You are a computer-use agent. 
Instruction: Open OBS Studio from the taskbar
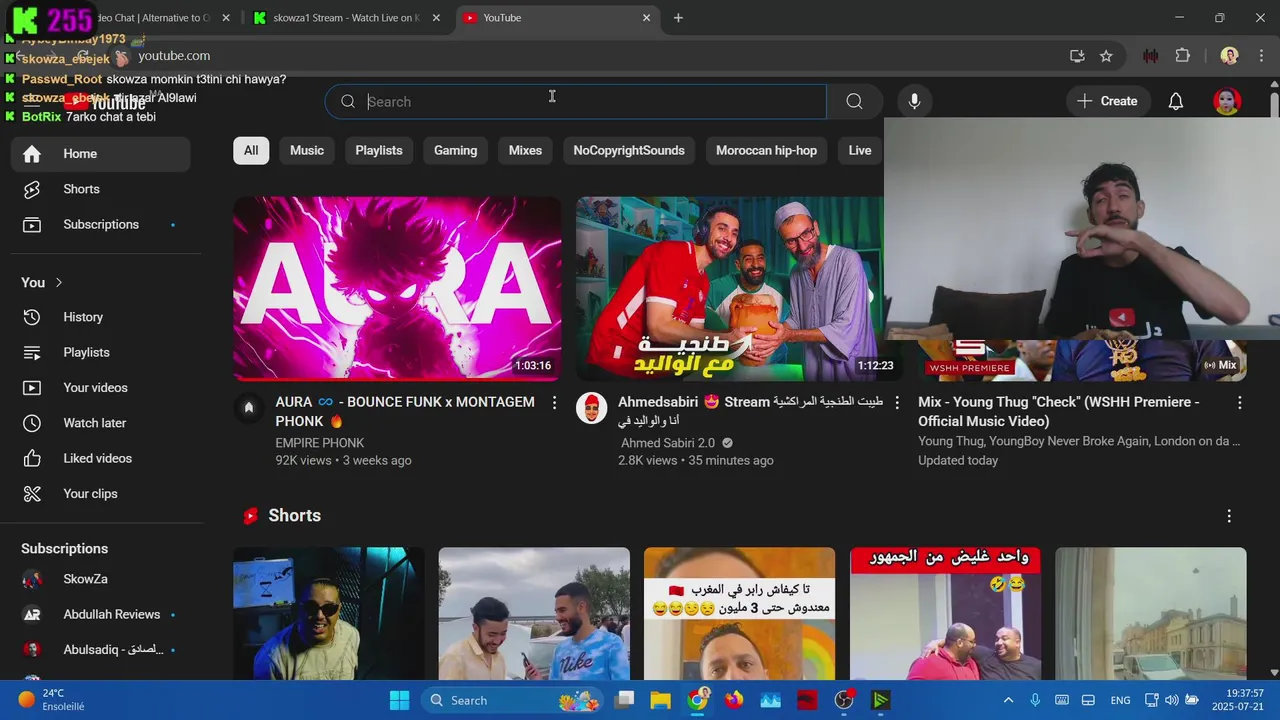pyautogui.click(x=844, y=700)
